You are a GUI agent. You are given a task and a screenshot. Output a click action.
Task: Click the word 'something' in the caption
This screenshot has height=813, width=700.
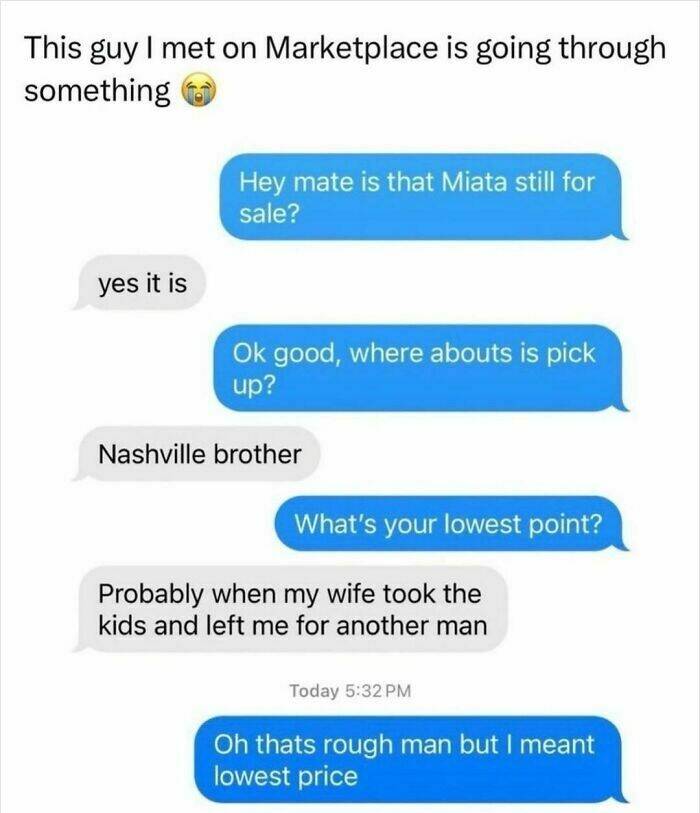97,92
